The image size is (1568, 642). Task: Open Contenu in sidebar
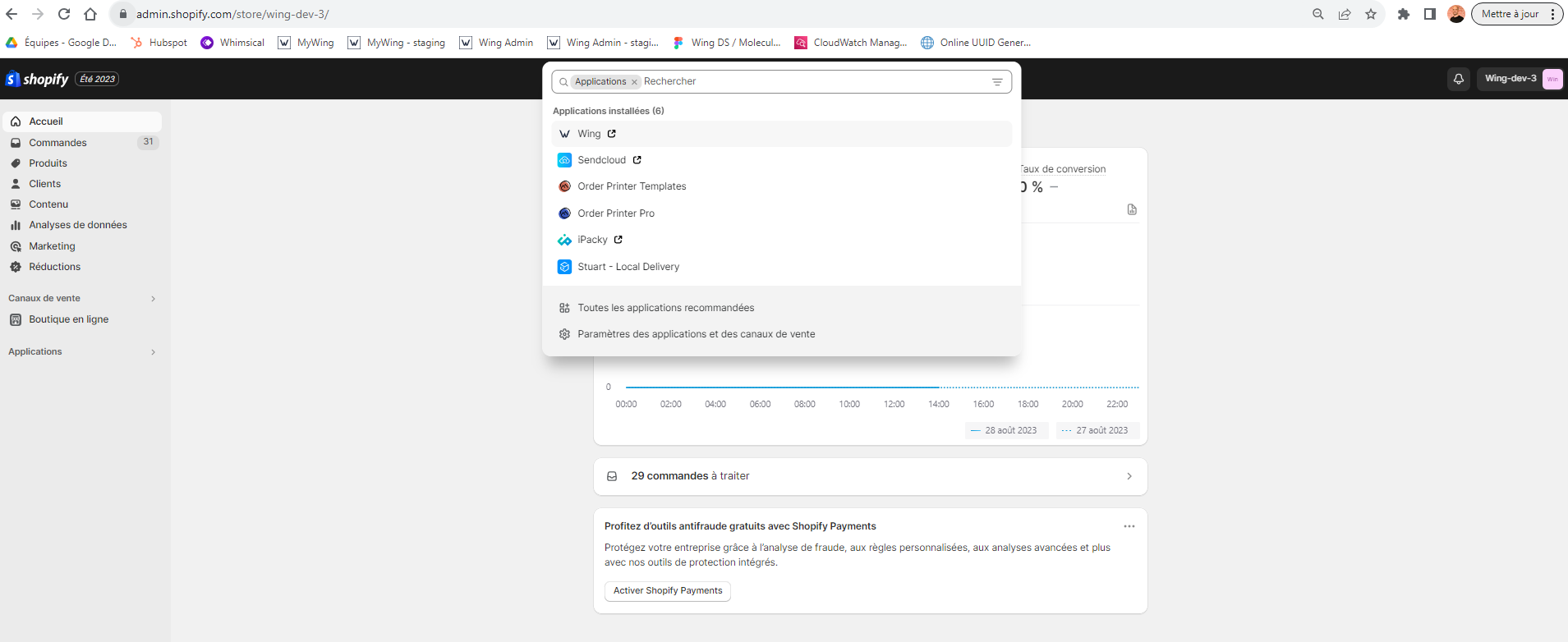pyautogui.click(x=82, y=204)
